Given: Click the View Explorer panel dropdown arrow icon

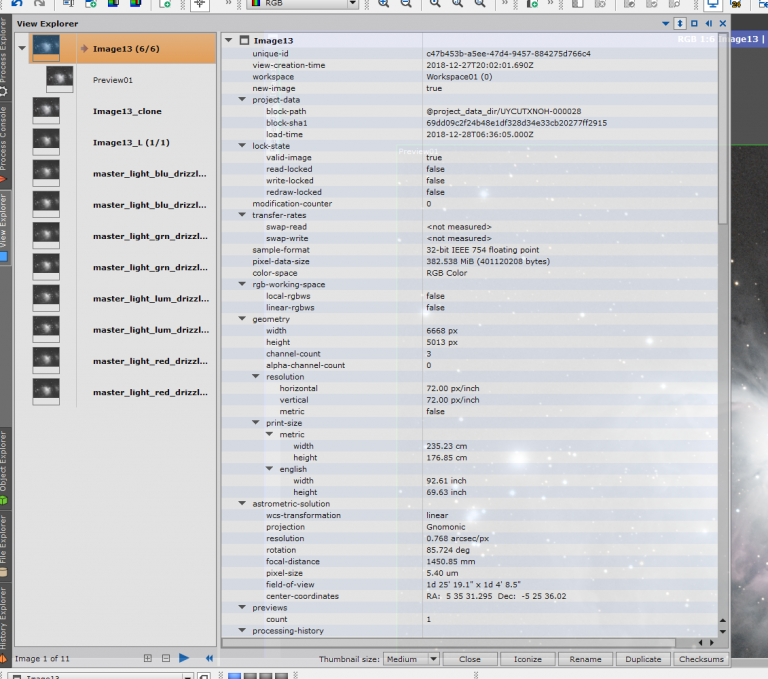Looking at the screenshot, I should pos(666,23).
